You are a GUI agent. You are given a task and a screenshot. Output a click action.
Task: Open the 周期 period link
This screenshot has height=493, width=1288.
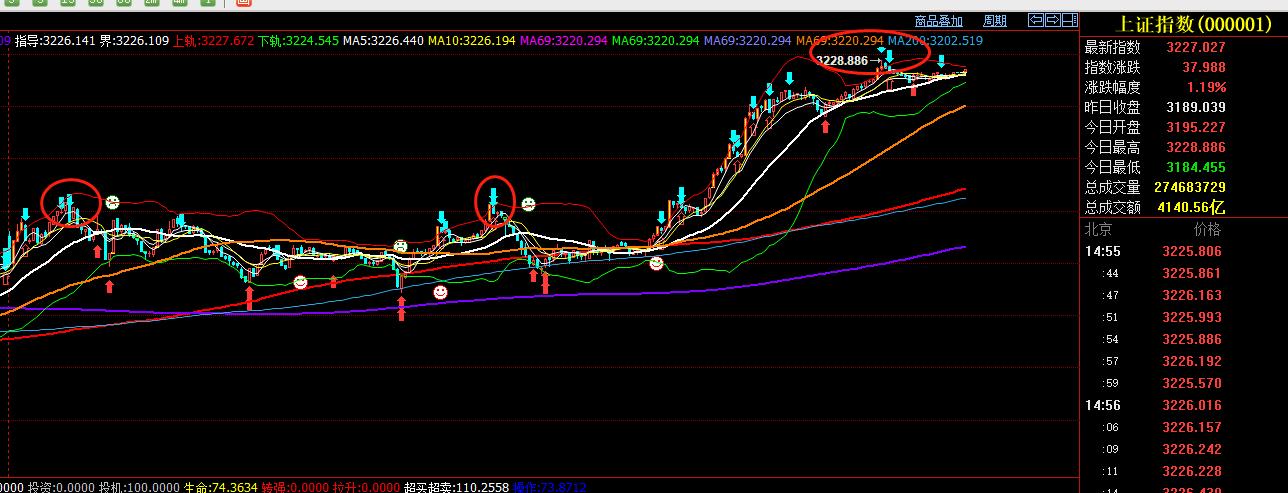point(995,20)
